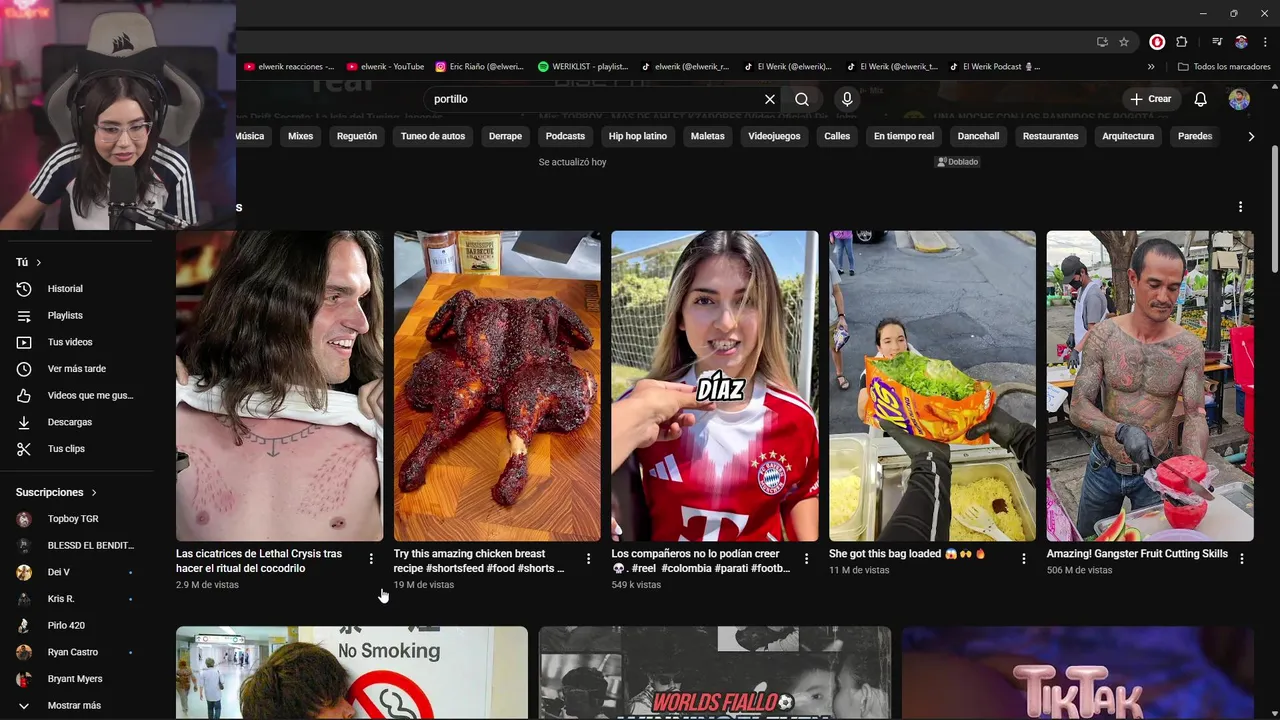Play the chips bag short thumbnail
This screenshot has height=720, width=1280.
pos(932,386)
